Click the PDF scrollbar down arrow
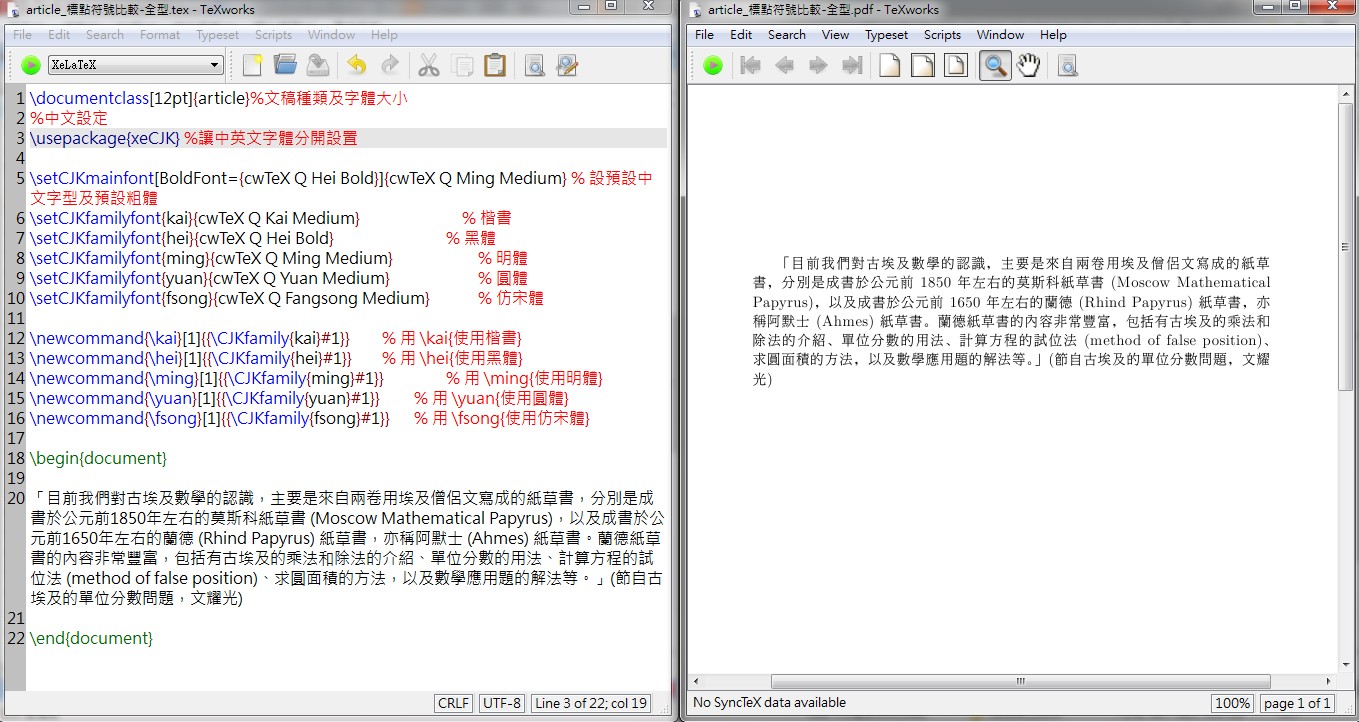 1345,665
